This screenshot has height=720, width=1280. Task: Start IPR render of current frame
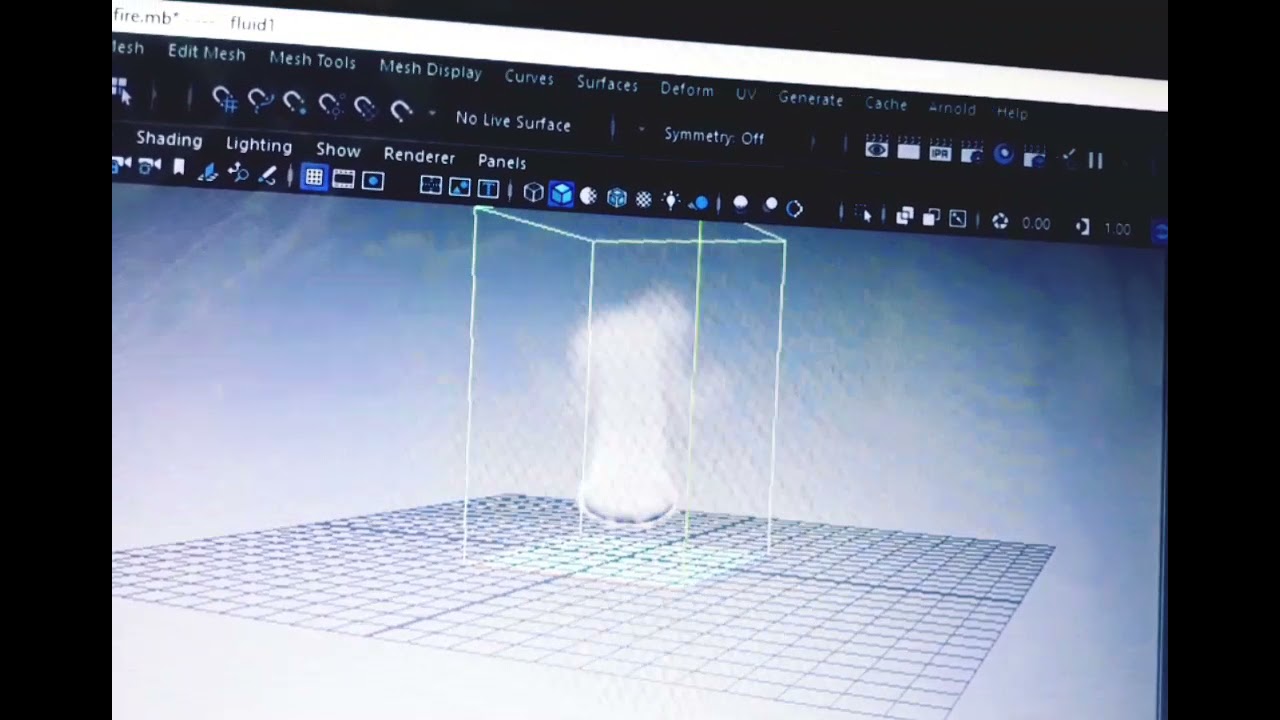940,152
